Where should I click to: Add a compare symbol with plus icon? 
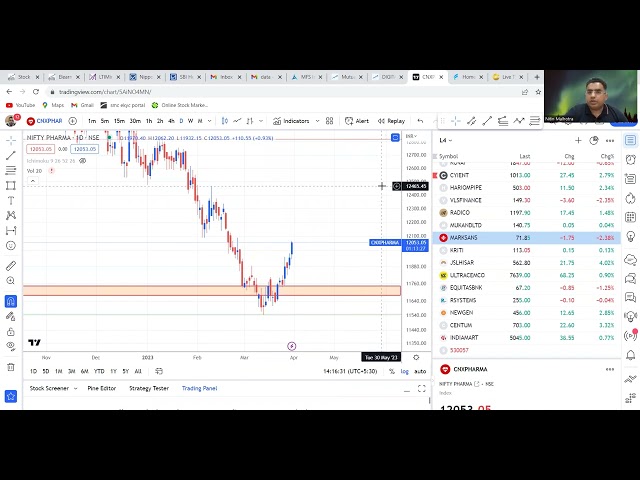pos(73,121)
